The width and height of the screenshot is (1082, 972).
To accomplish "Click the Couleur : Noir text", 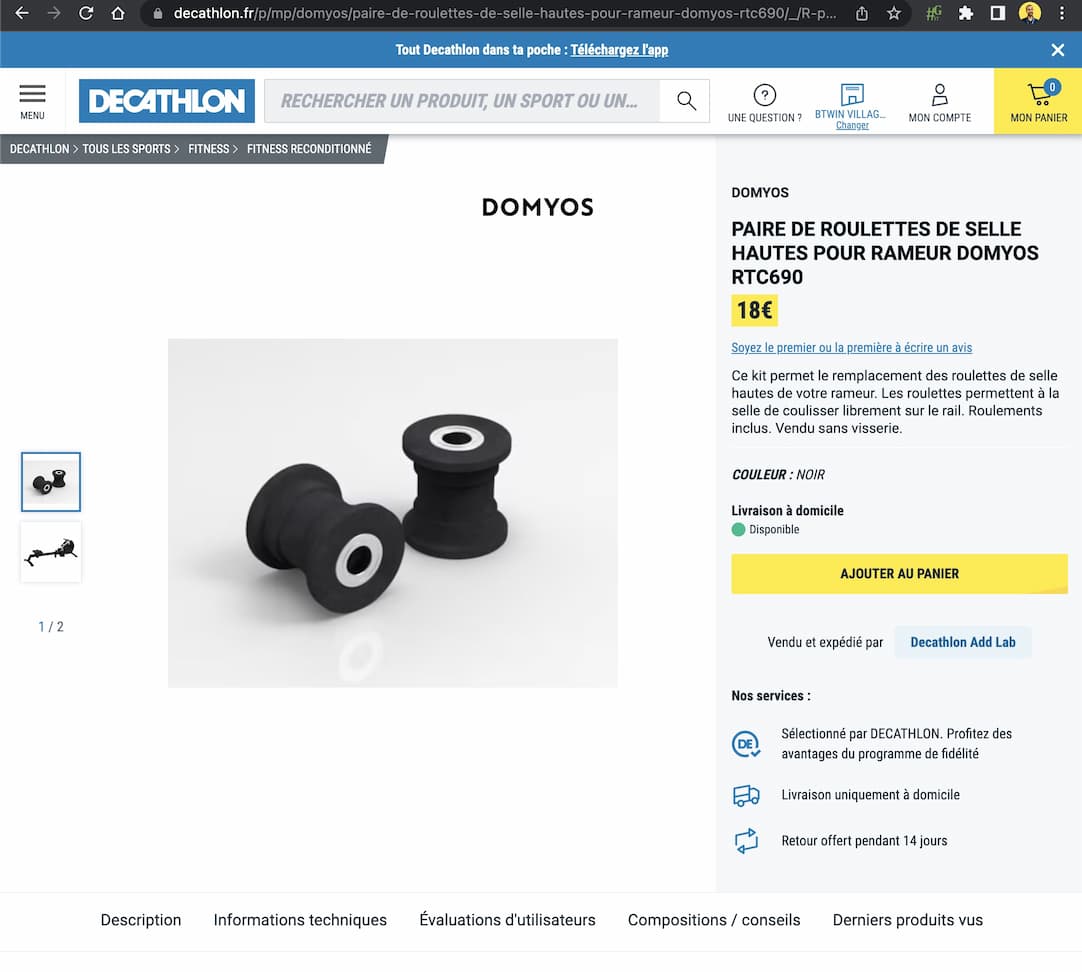I will (x=778, y=475).
